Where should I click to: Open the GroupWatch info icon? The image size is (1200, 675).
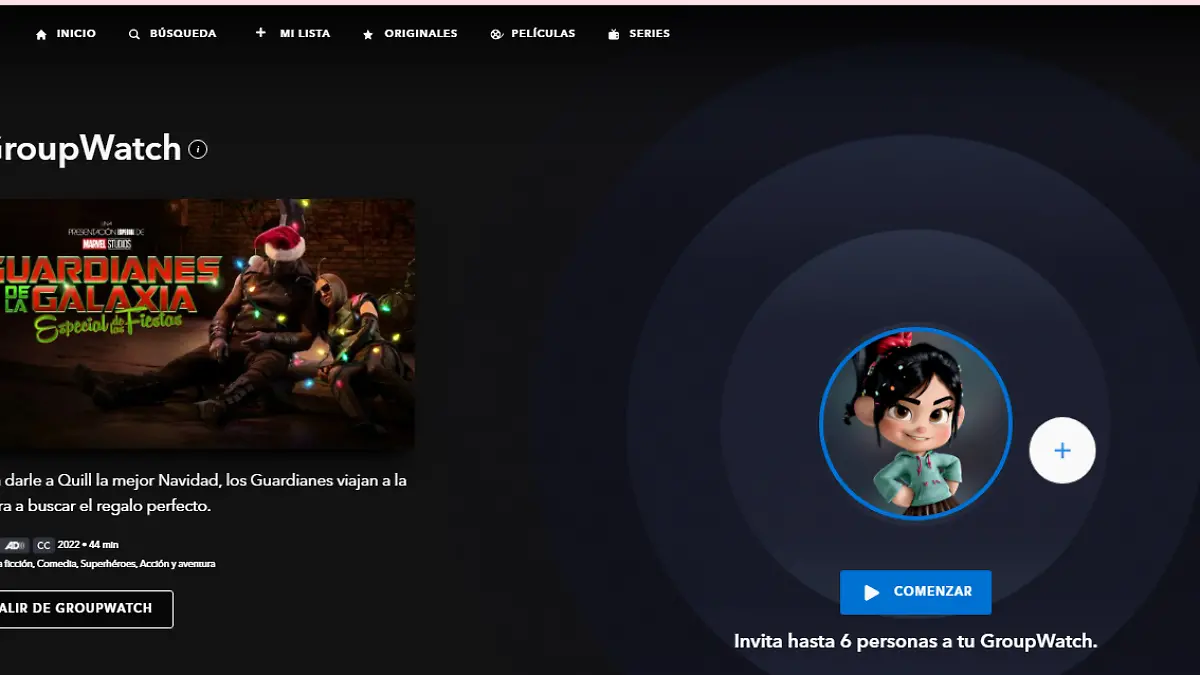pos(197,149)
